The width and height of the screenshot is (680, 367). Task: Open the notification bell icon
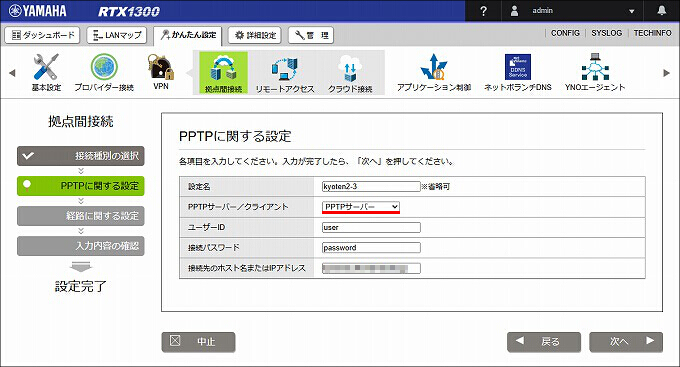pos(661,11)
